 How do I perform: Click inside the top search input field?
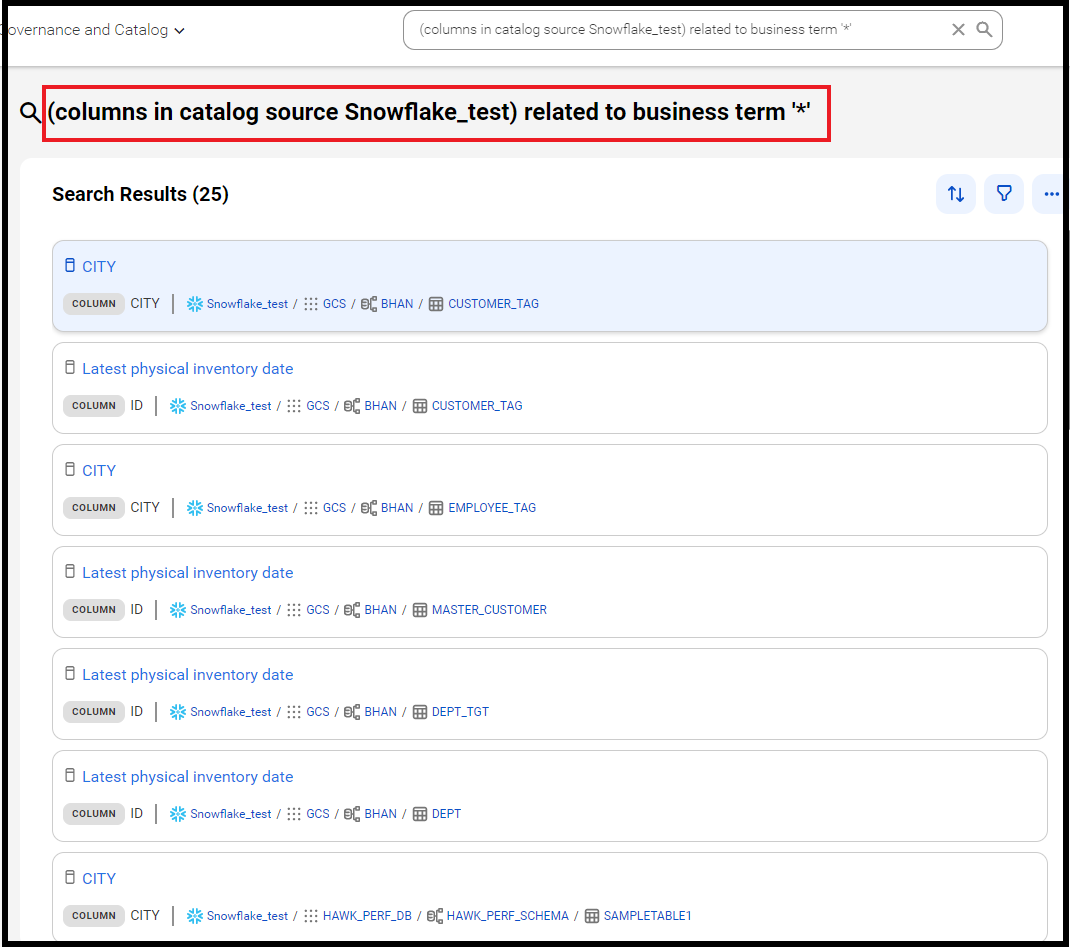tap(682, 29)
